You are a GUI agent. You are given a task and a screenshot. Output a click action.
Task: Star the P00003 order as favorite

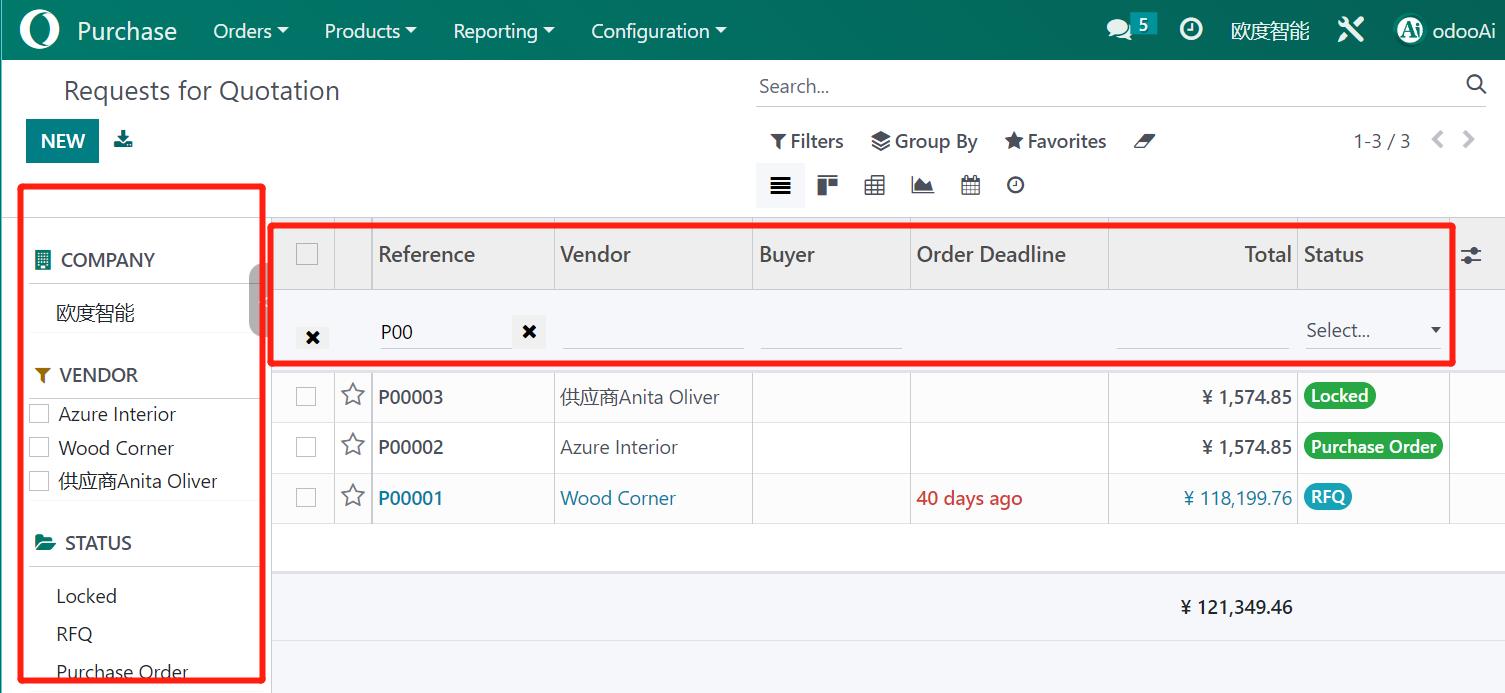[353, 395]
